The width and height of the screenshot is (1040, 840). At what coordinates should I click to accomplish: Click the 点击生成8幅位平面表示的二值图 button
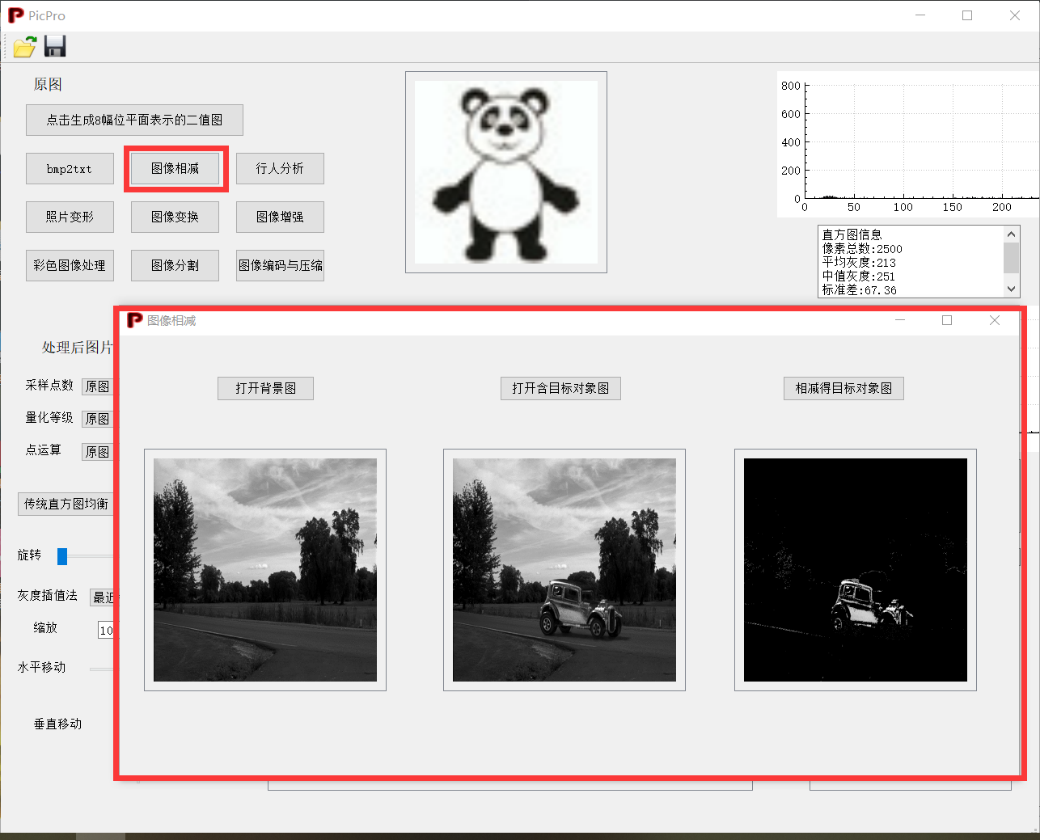135,120
